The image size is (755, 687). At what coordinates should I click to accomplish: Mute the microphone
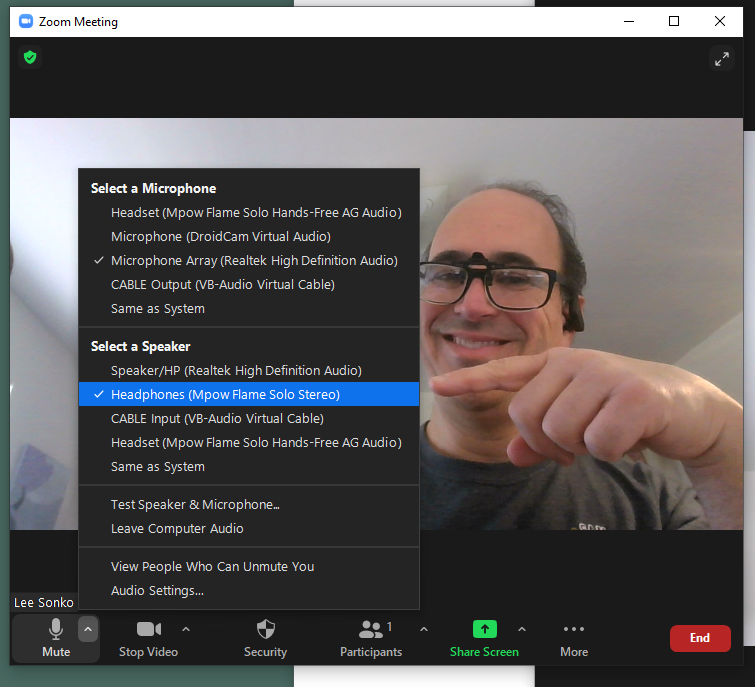click(56, 638)
